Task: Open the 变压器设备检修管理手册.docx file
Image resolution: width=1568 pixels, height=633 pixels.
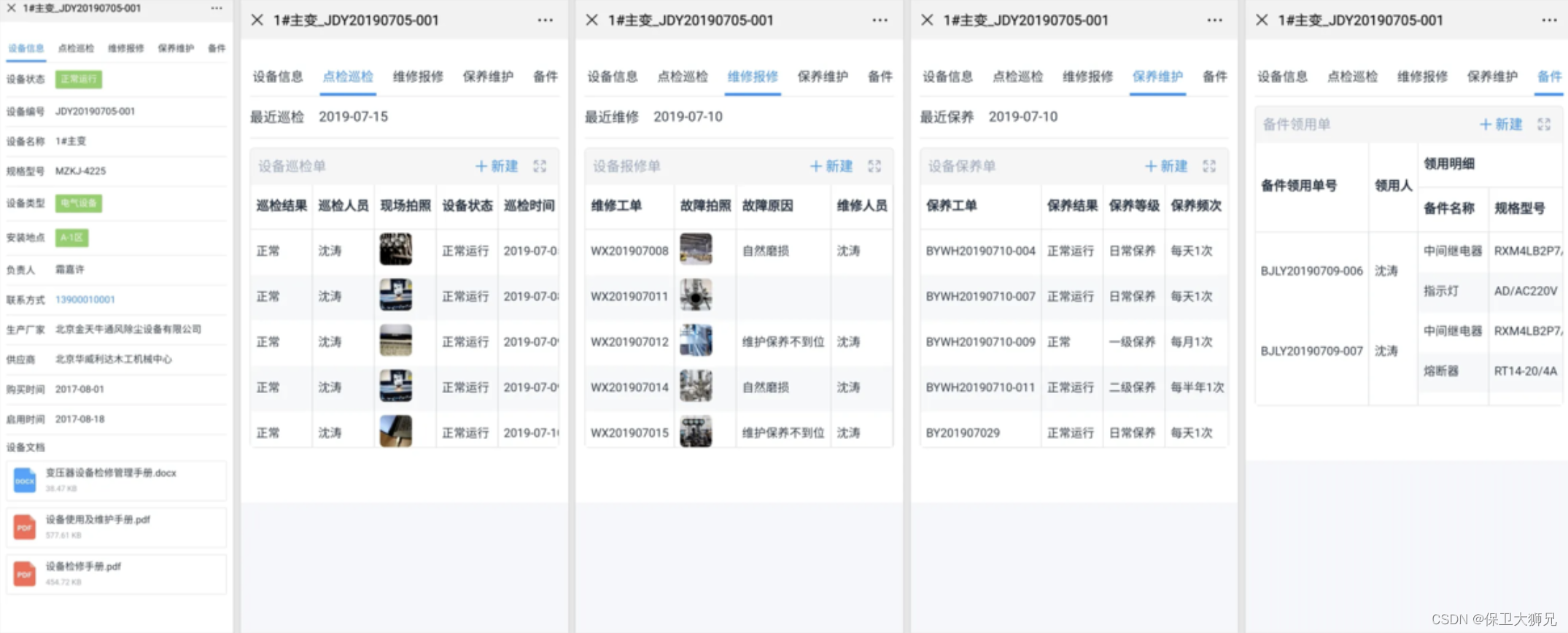Action: click(117, 481)
